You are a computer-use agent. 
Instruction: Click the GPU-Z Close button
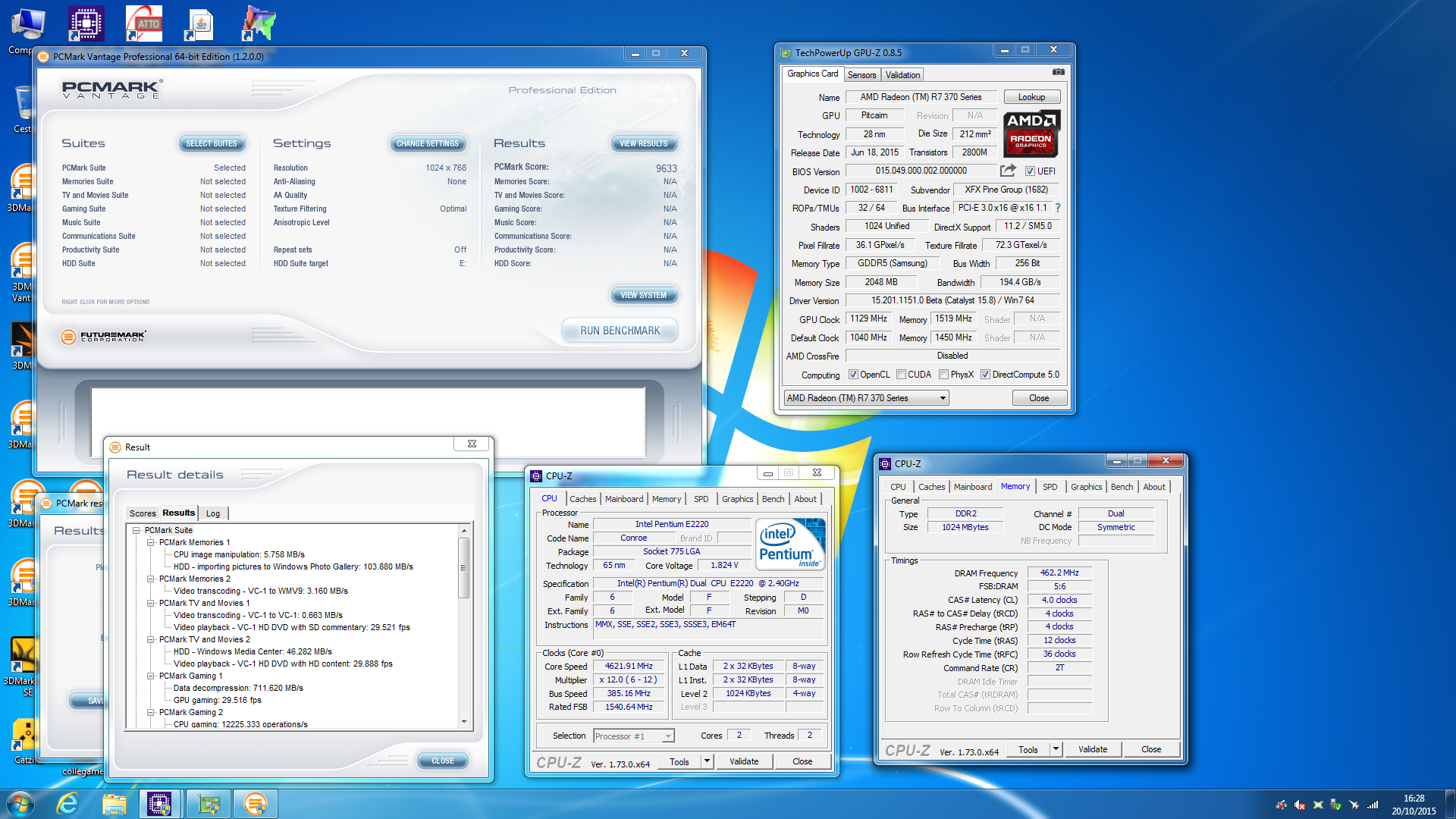coord(1039,398)
